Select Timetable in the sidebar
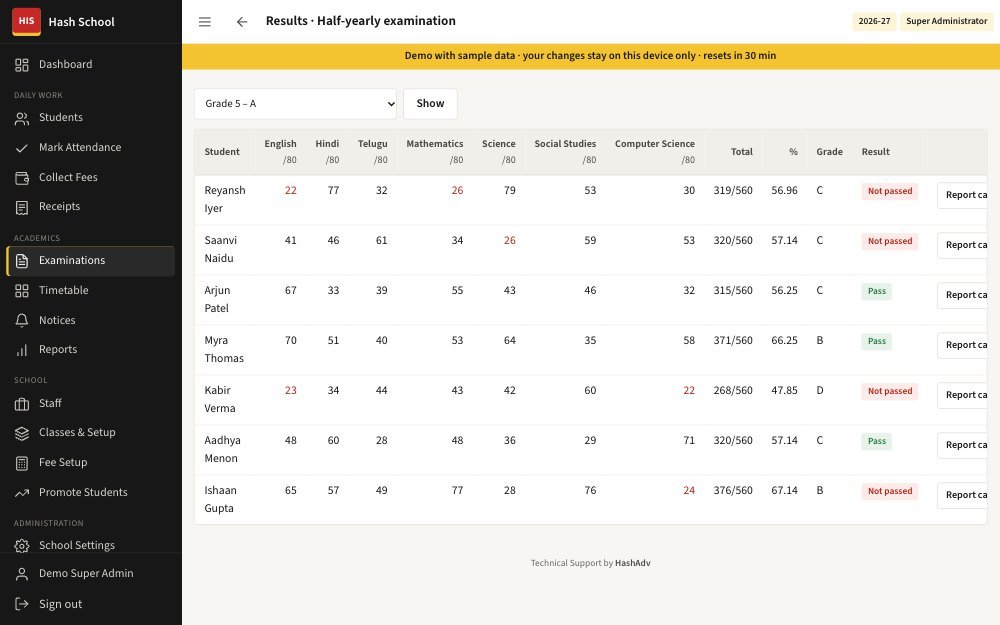The width and height of the screenshot is (1000, 625). coord(91,290)
